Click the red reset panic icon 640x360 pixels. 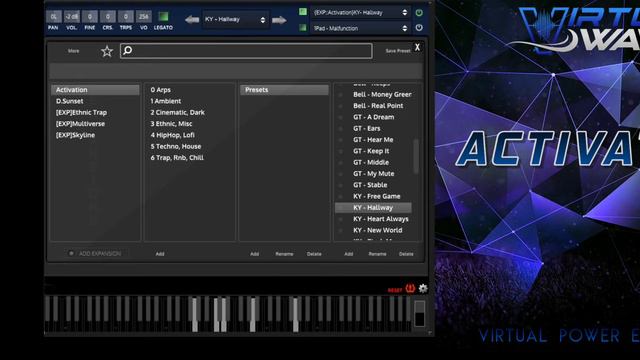410,289
